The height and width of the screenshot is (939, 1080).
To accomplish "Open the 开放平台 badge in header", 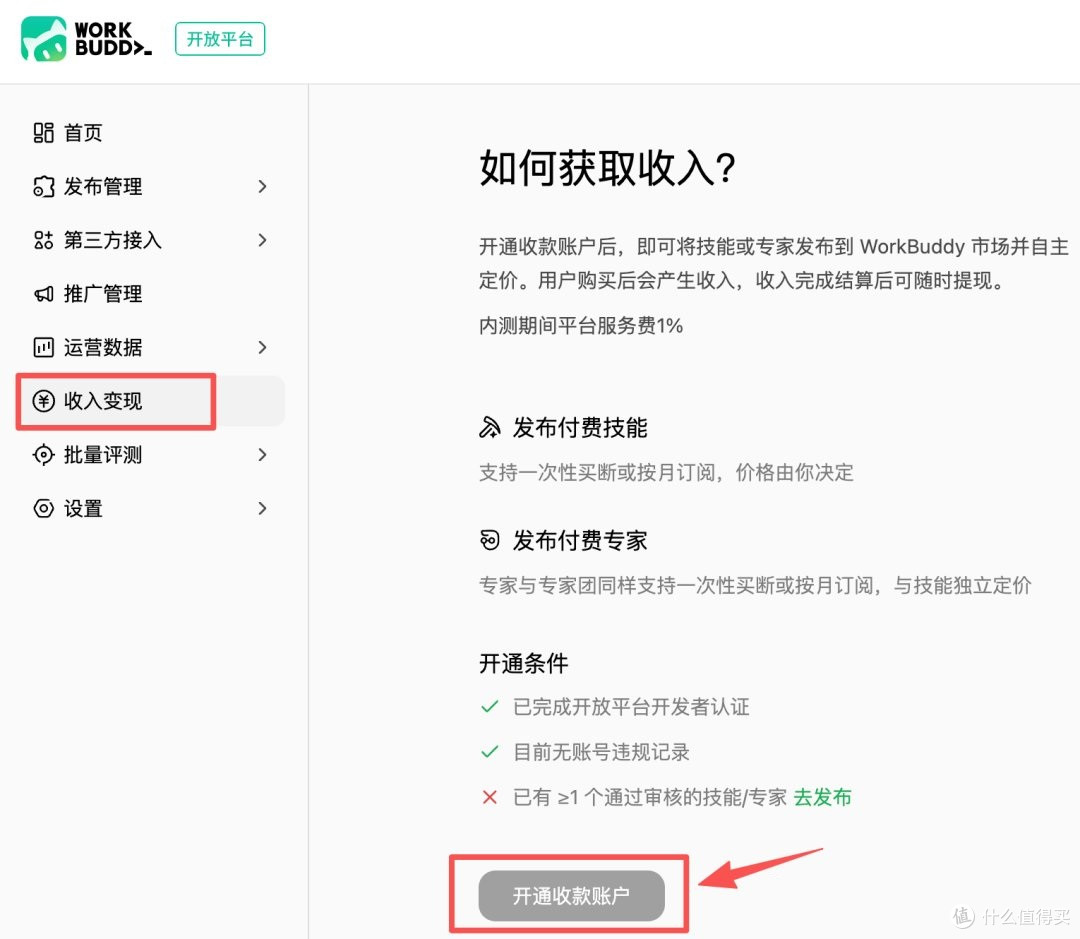I will pyautogui.click(x=220, y=39).
